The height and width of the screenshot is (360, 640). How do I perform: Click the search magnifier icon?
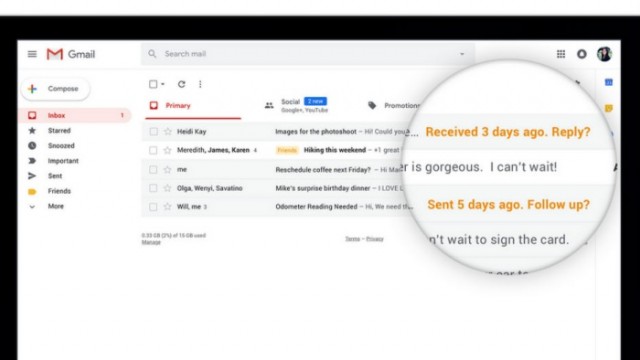(152, 54)
